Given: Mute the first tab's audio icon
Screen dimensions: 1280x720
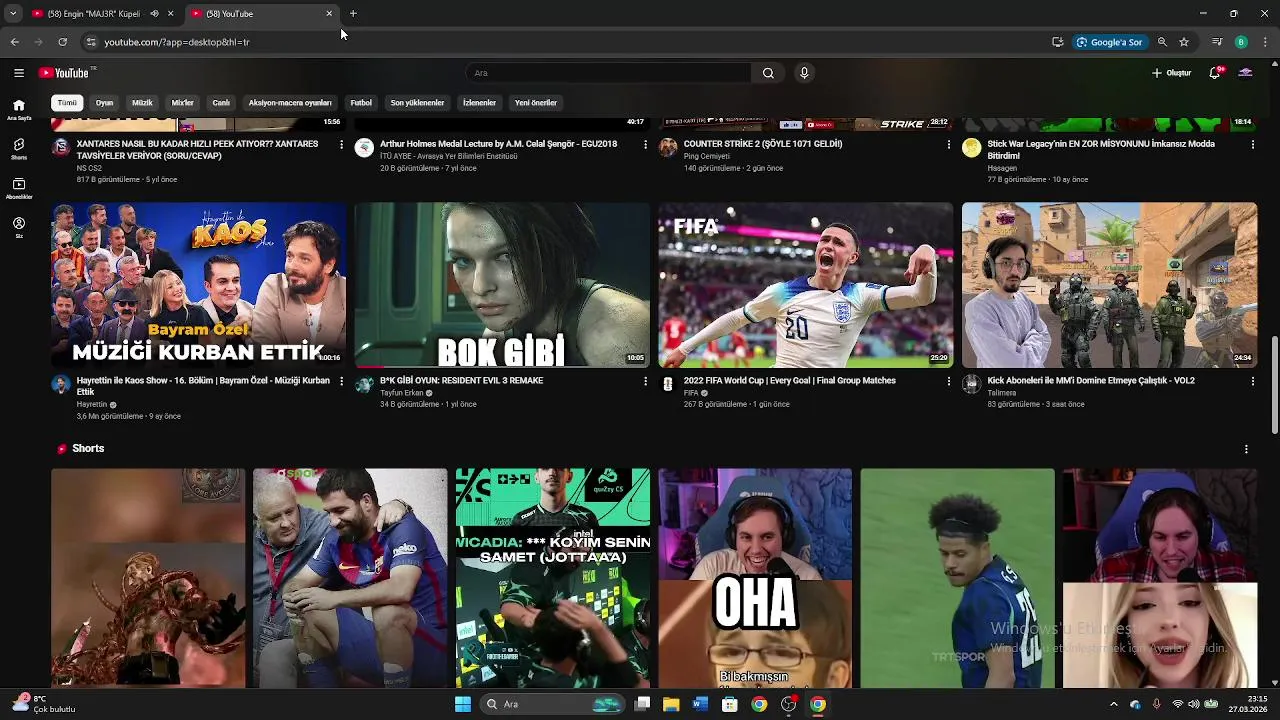Looking at the screenshot, I should pos(154,14).
